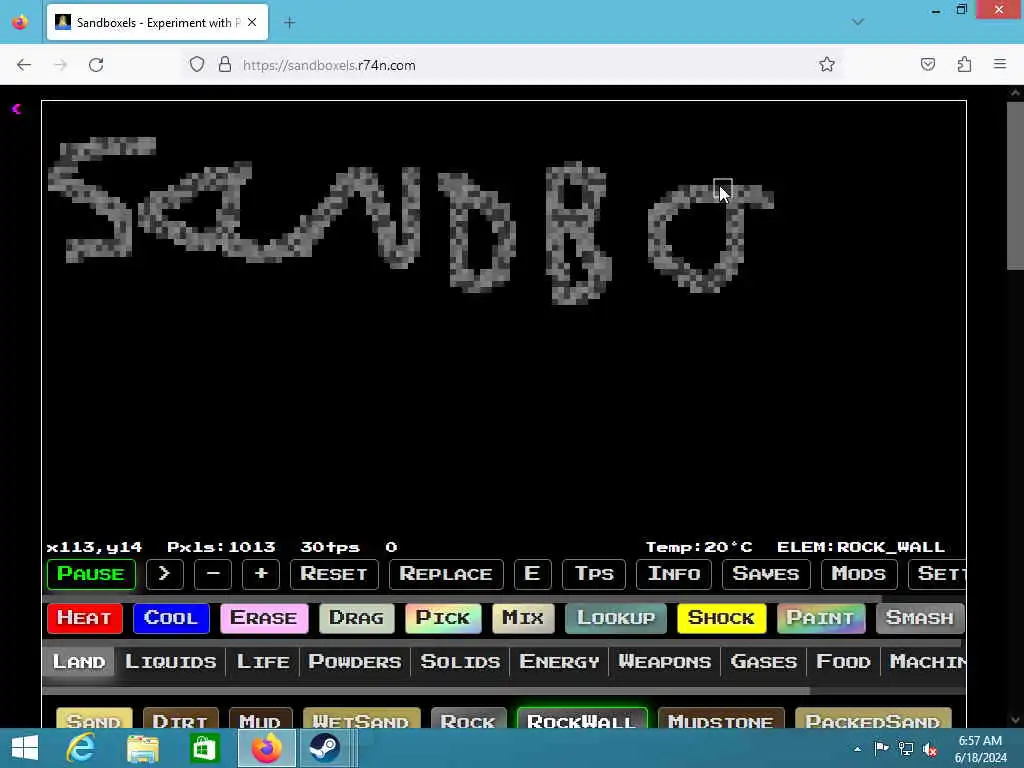Click the address bar URL
The width and height of the screenshot is (1024, 768).
tap(329, 65)
